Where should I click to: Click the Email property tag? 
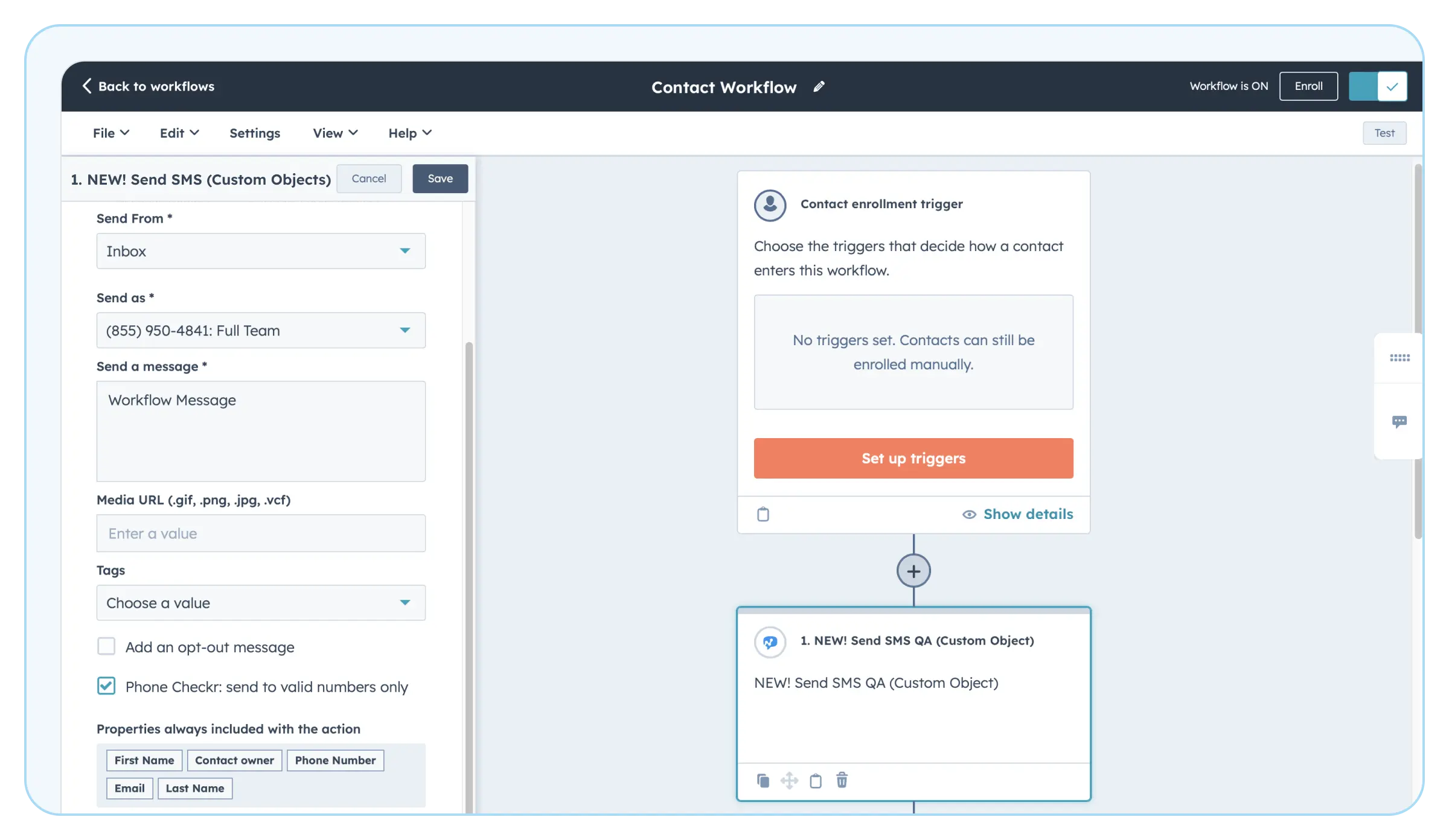(x=130, y=788)
